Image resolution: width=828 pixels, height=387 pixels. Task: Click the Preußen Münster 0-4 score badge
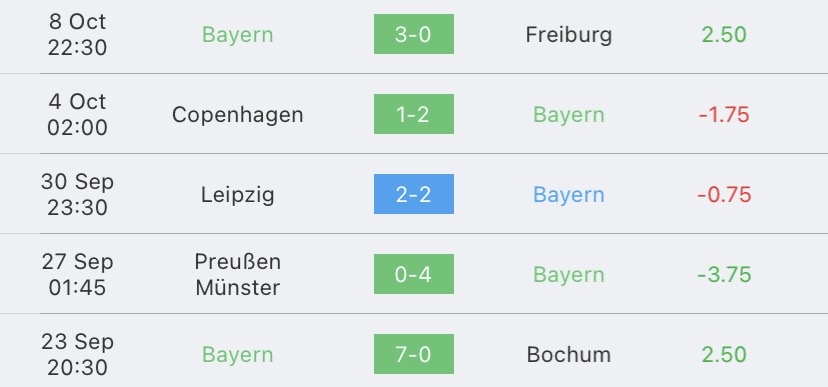tap(413, 274)
